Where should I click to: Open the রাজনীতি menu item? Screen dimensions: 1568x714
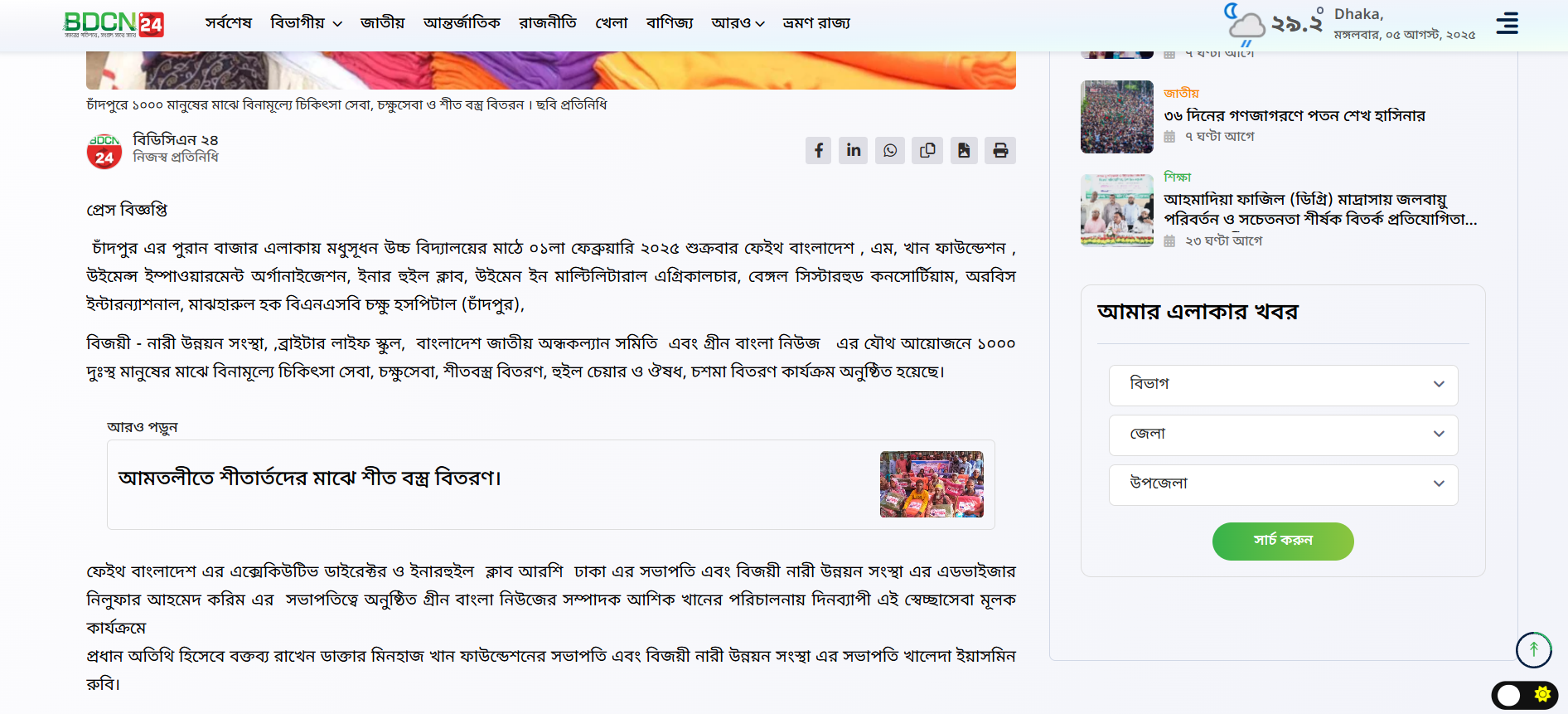click(547, 23)
